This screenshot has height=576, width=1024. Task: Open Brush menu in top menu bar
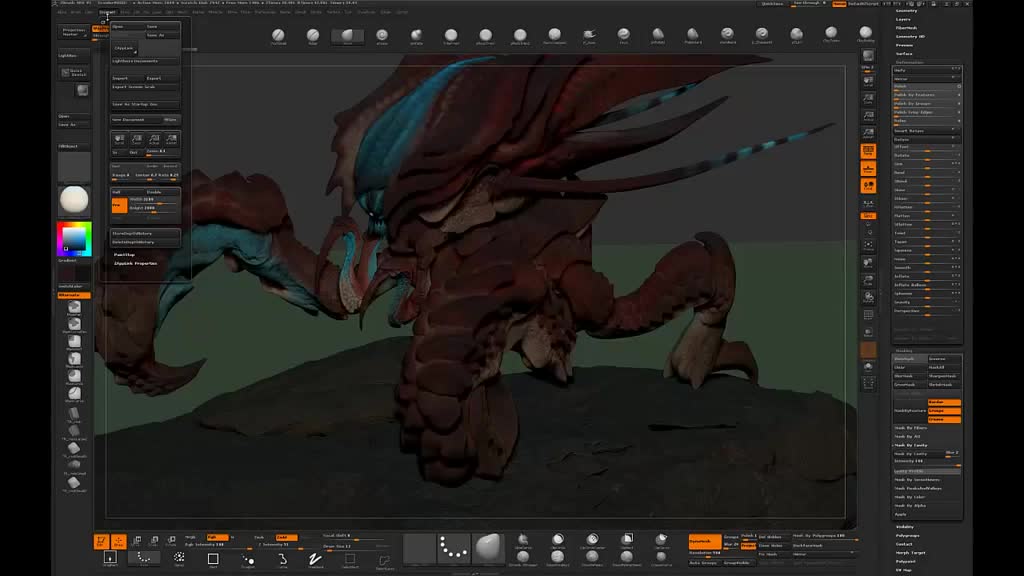click(x=76, y=12)
